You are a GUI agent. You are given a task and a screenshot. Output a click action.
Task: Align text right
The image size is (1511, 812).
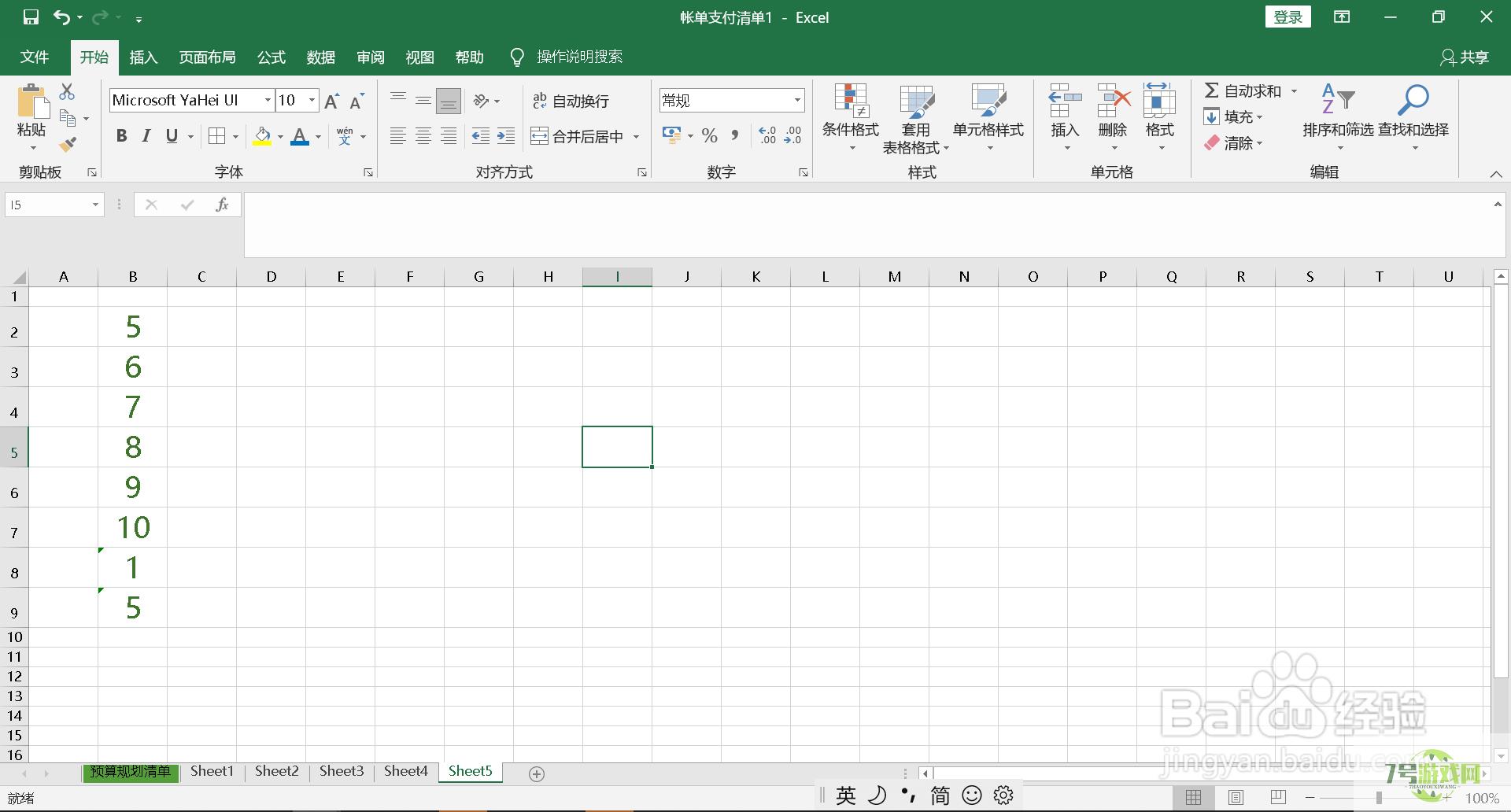coord(449,136)
